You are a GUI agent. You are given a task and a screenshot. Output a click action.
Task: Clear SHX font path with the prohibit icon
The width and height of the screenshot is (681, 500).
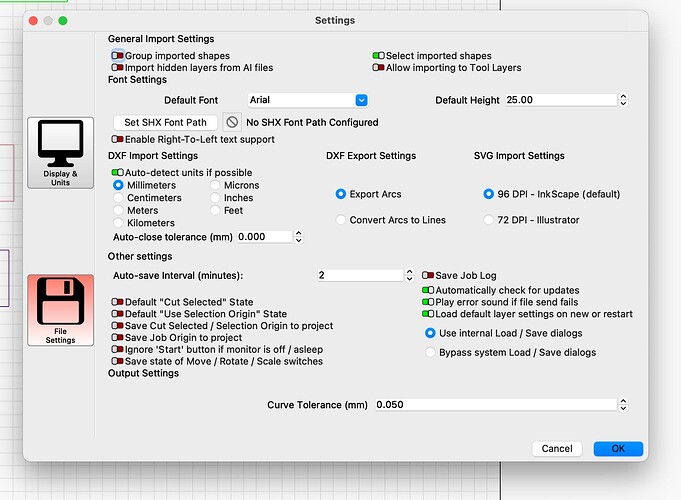(x=232, y=122)
